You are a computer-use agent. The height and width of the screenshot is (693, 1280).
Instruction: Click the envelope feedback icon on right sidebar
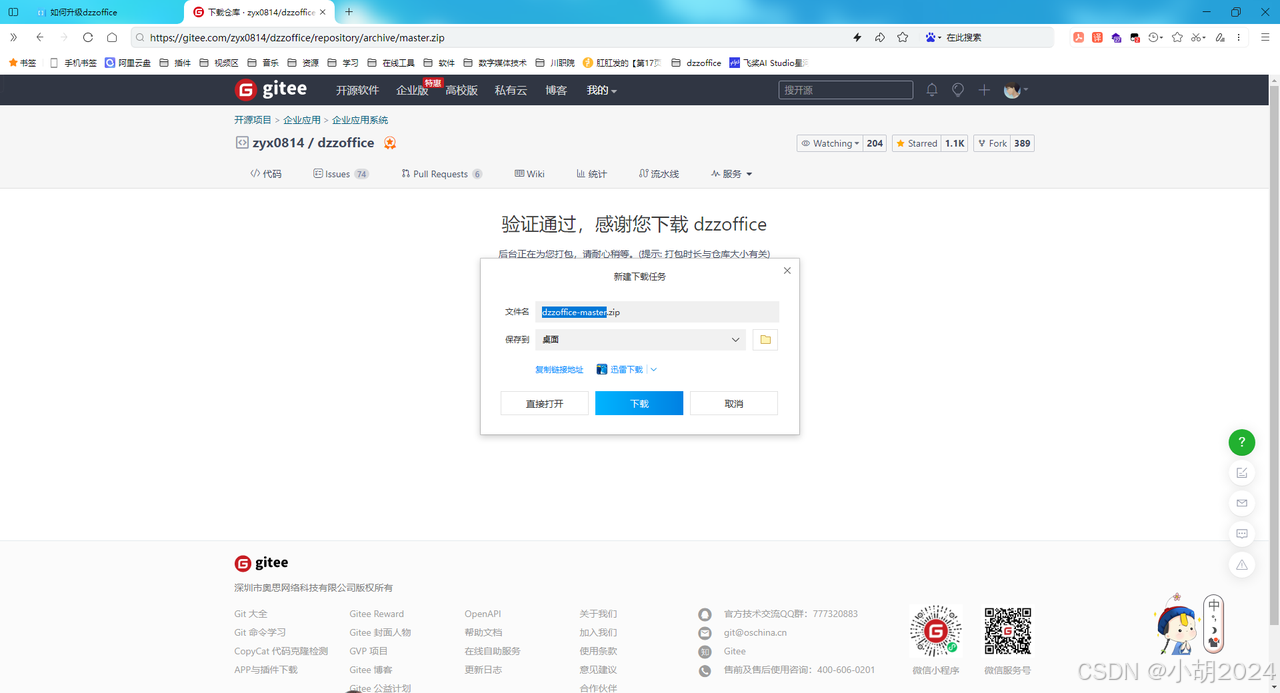[x=1241, y=503]
